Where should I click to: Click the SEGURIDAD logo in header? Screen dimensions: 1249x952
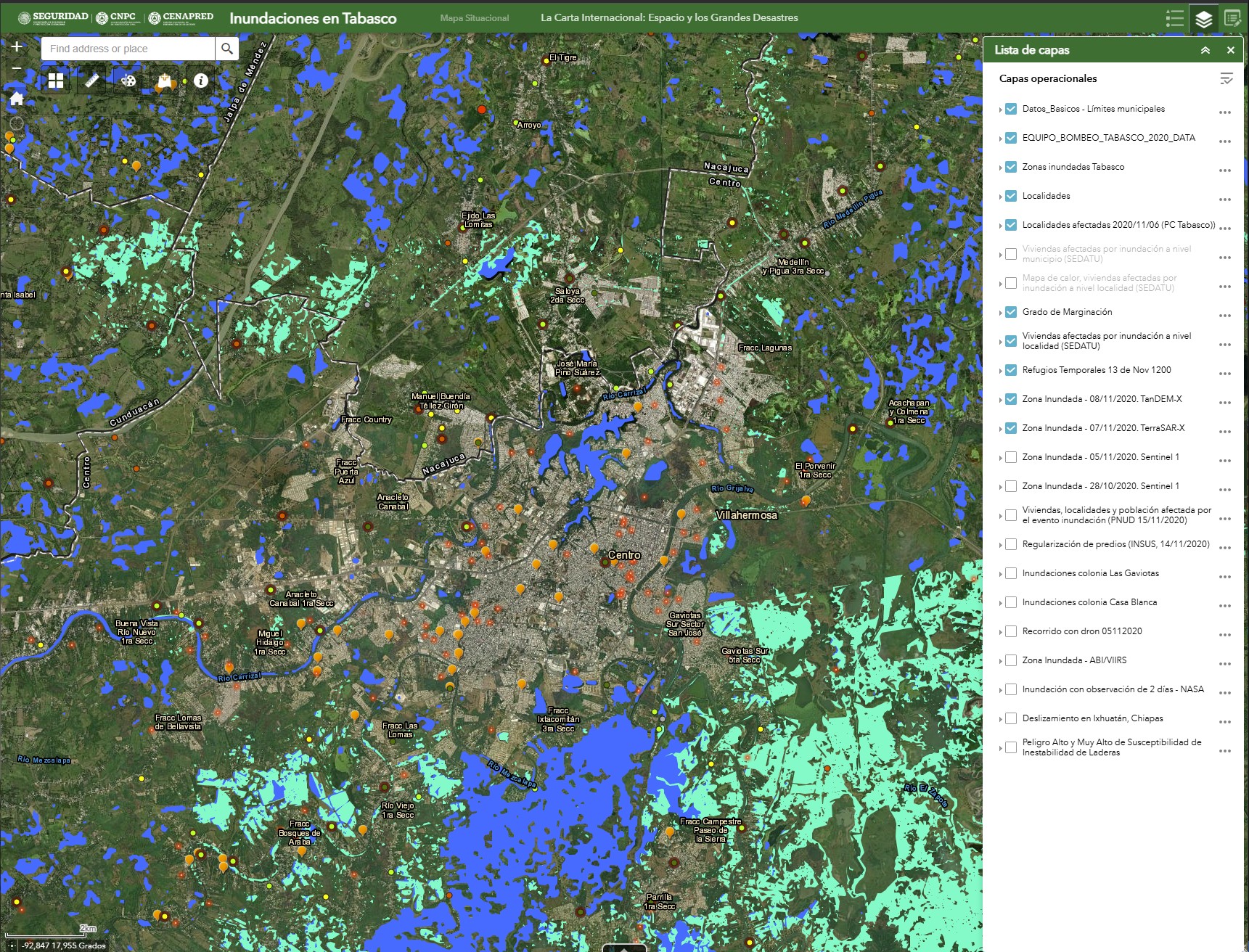point(53,17)
